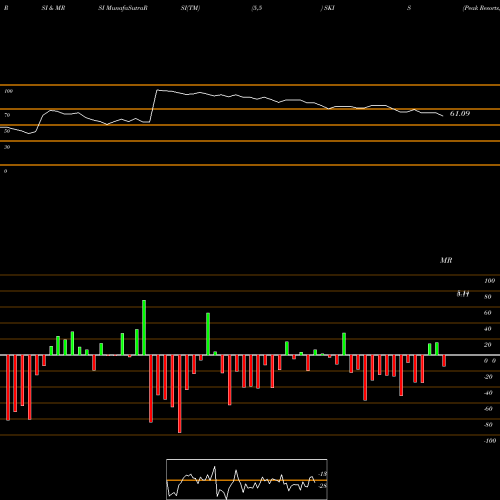Click the MR axis label '60'
This screenshot has height=500, width=500.
point(488,313)
